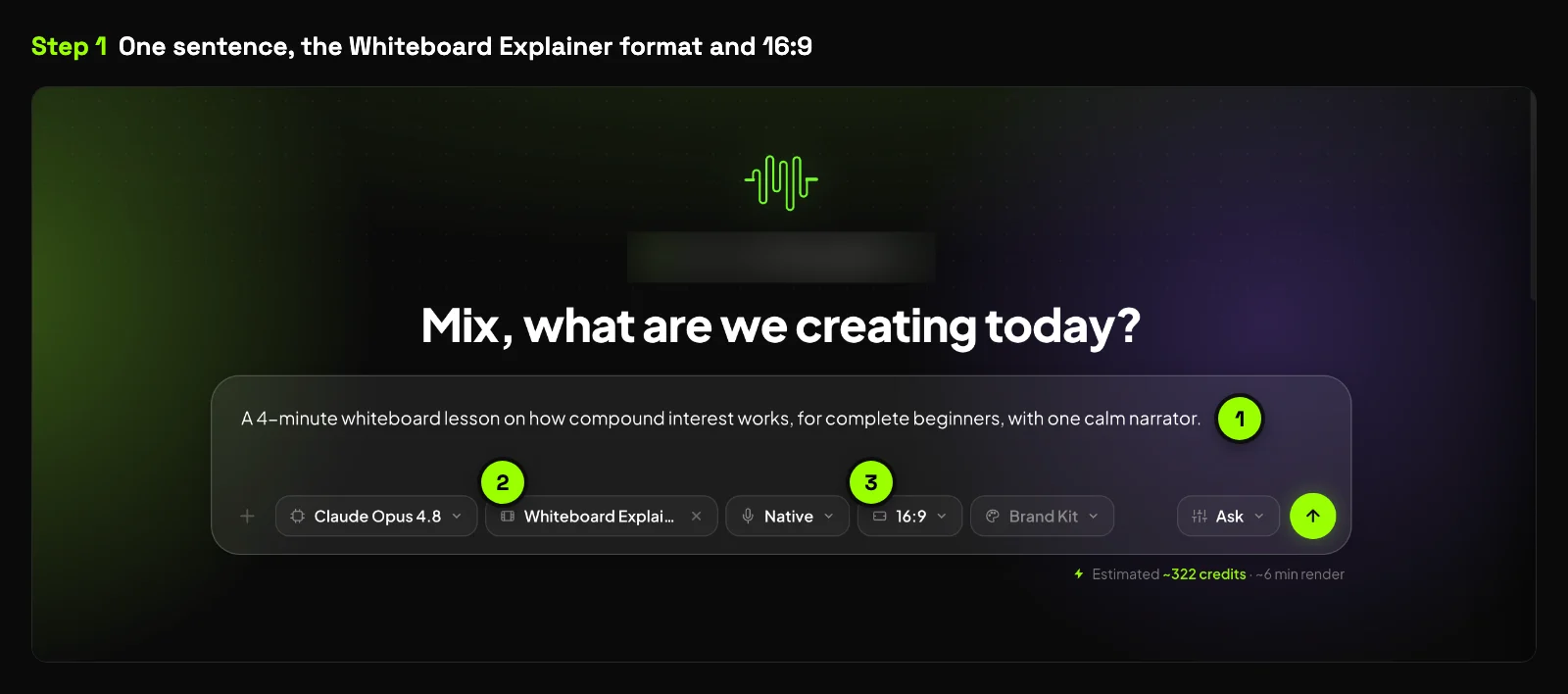Open the Claude Opus 4.8 model dropdown
Viewport: 1568px width, 694px height.
[376, 516]
